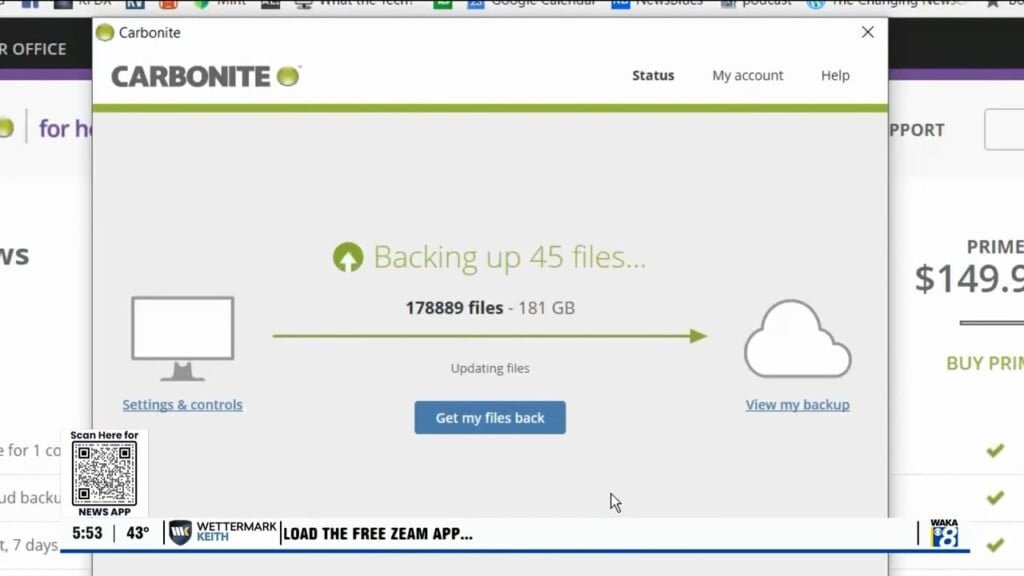This screenshot has width=1024, height=576.
Task: Click the computer monitor icon
Action: click(182, 338)
